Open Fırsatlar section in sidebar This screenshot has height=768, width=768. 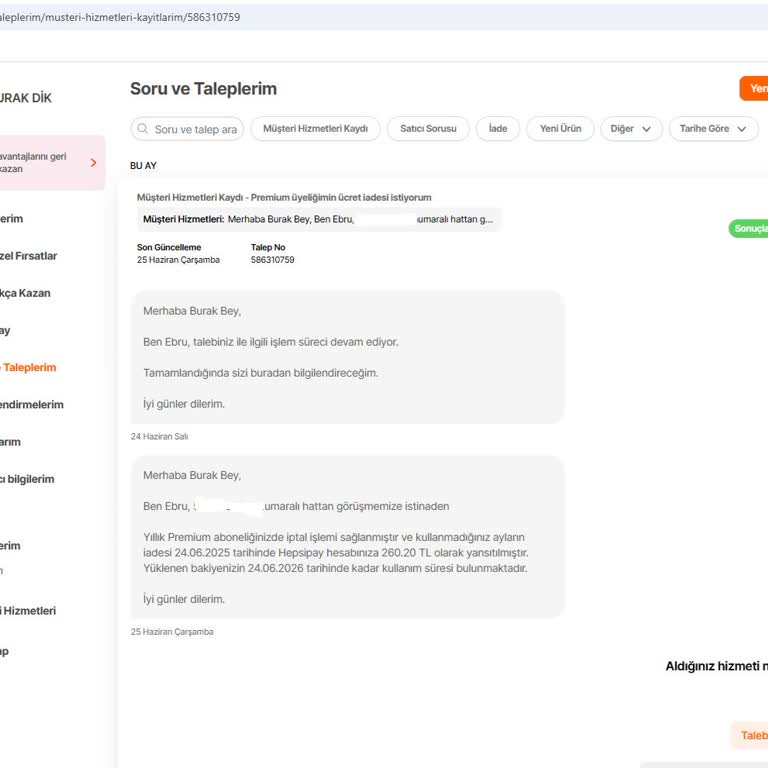tap(28, 256)
